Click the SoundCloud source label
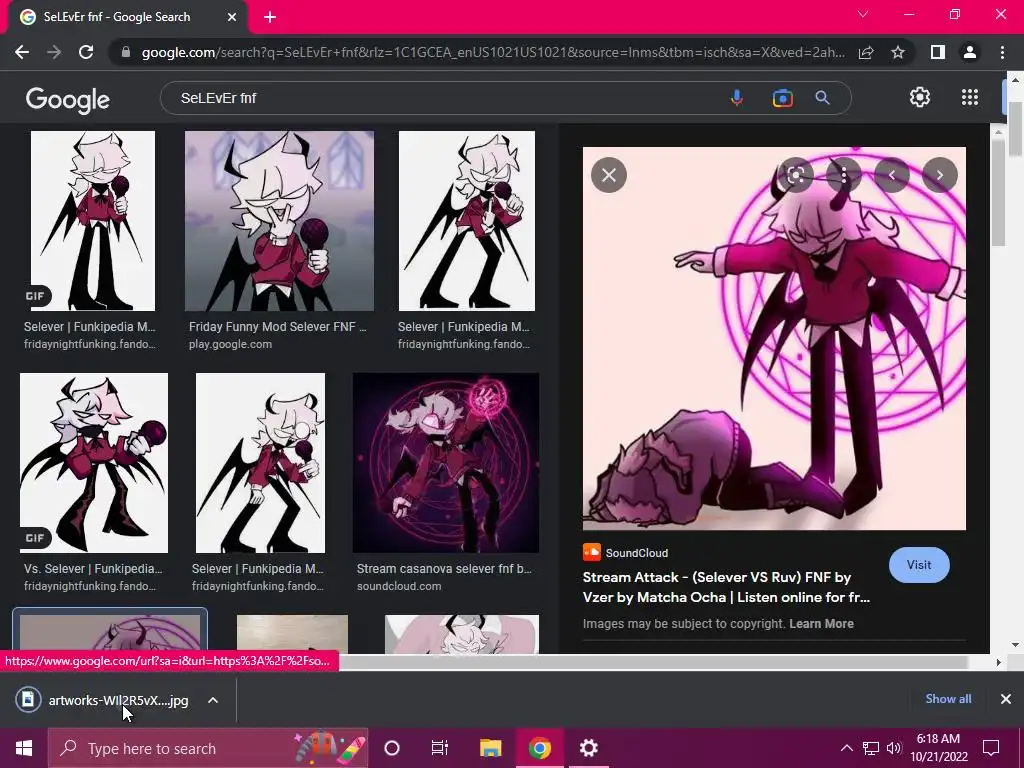1024x768 pixels. (x=636, y=553)
